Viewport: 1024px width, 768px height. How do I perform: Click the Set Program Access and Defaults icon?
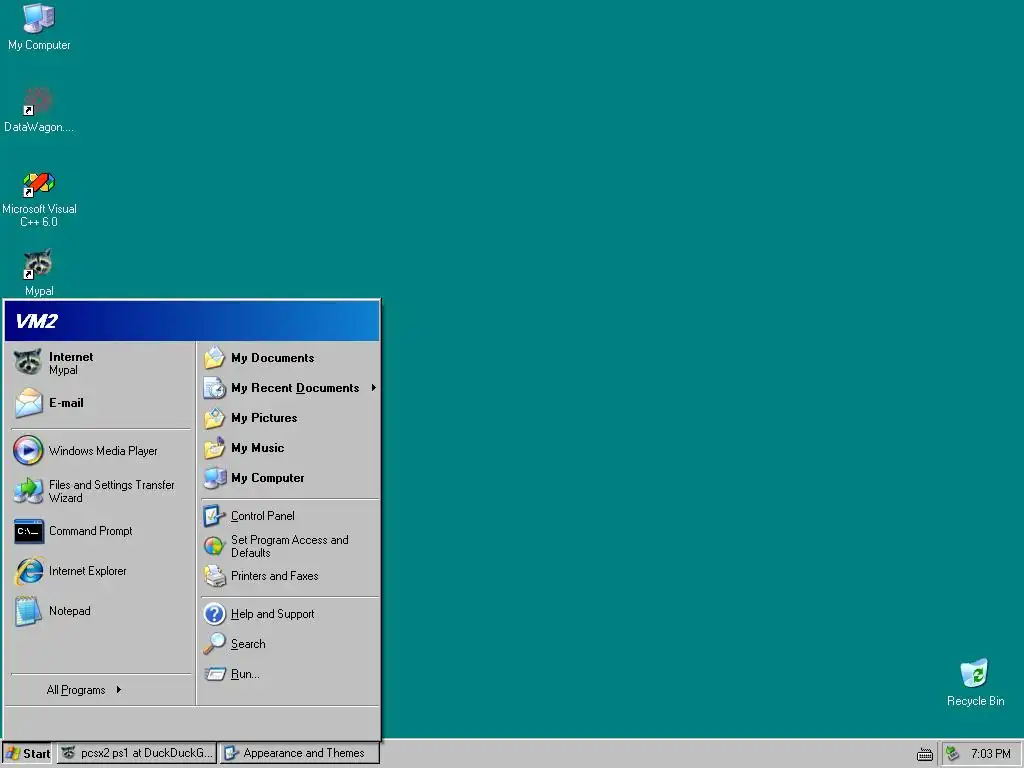pos(214,546)
